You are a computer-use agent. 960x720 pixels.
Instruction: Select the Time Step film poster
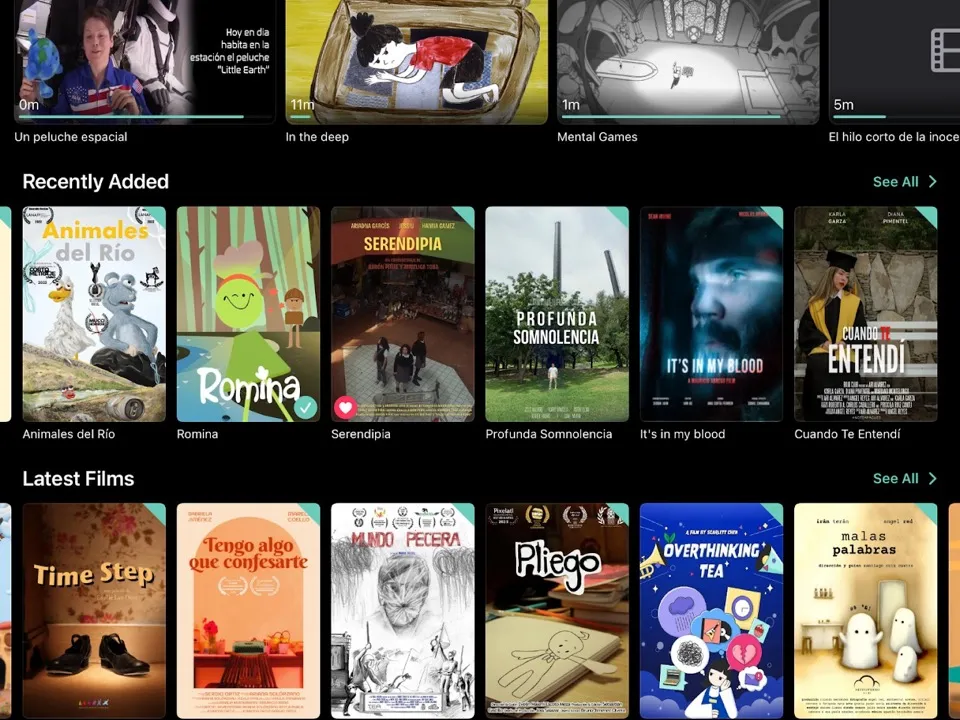point(94,611)
